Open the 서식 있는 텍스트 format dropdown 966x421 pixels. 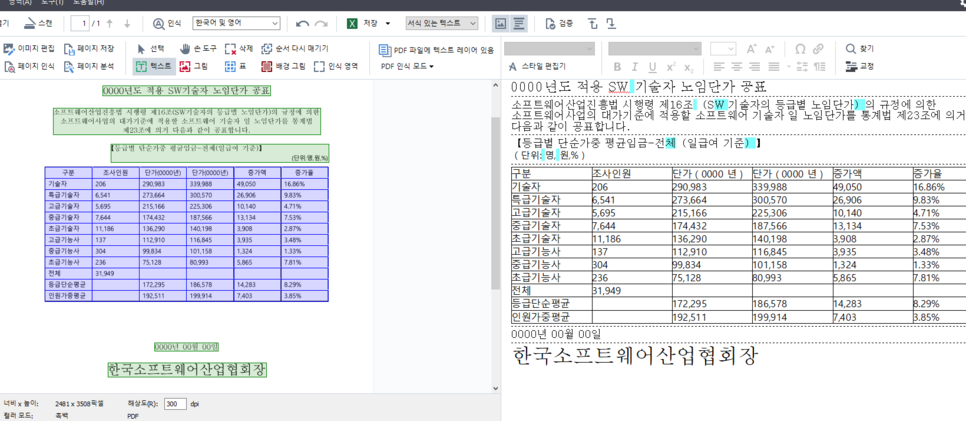pyautogui.click(x=442, y=23)
